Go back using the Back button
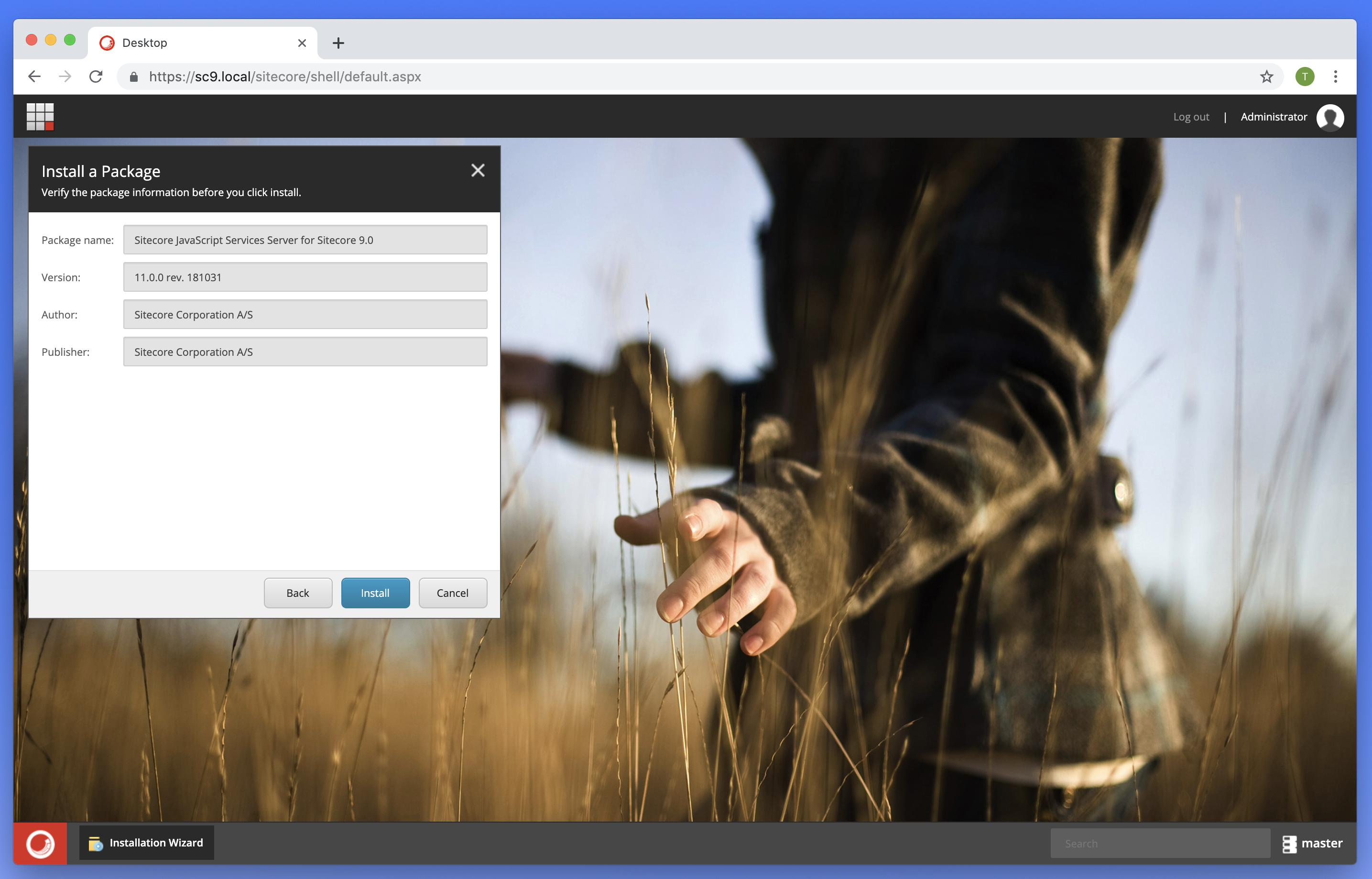The image size is (1372, 879). (298, 593)
